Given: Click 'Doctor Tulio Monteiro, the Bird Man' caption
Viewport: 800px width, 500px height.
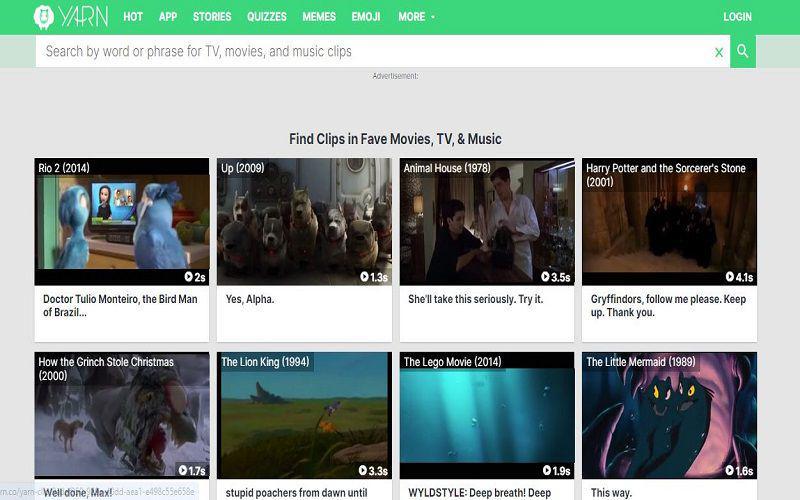Looking at the screenshot, I should tap(120, 306).
